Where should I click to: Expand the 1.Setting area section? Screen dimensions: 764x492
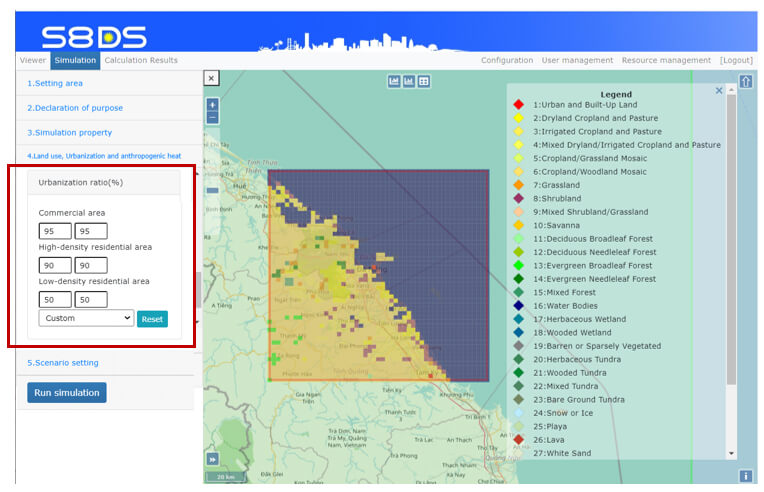[x=55, y=83]
